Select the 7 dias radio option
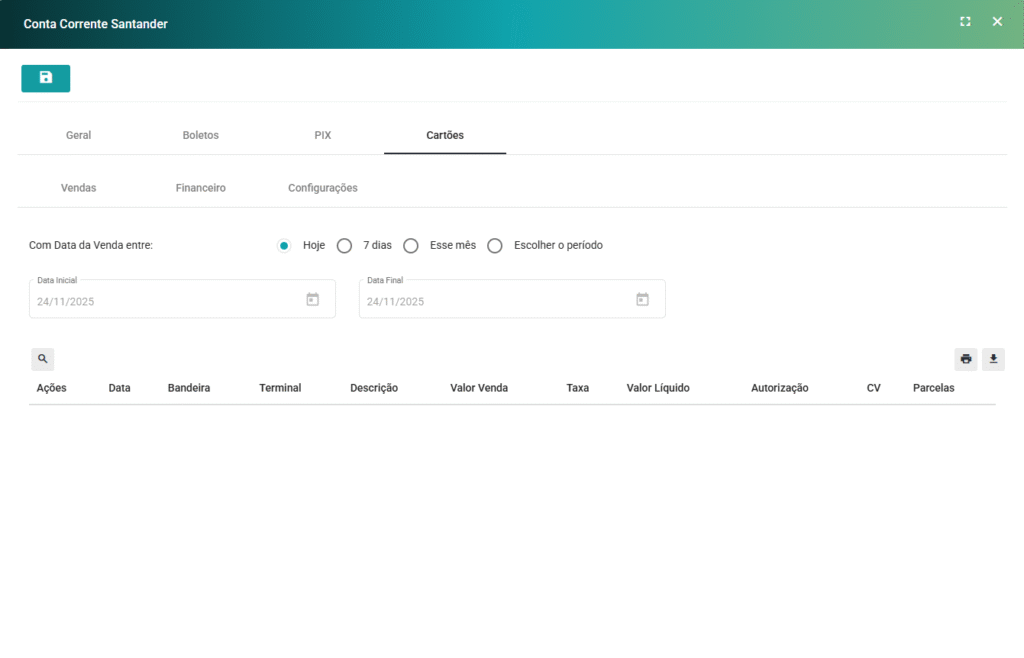1024x658 pixels. tap(345, 246)
